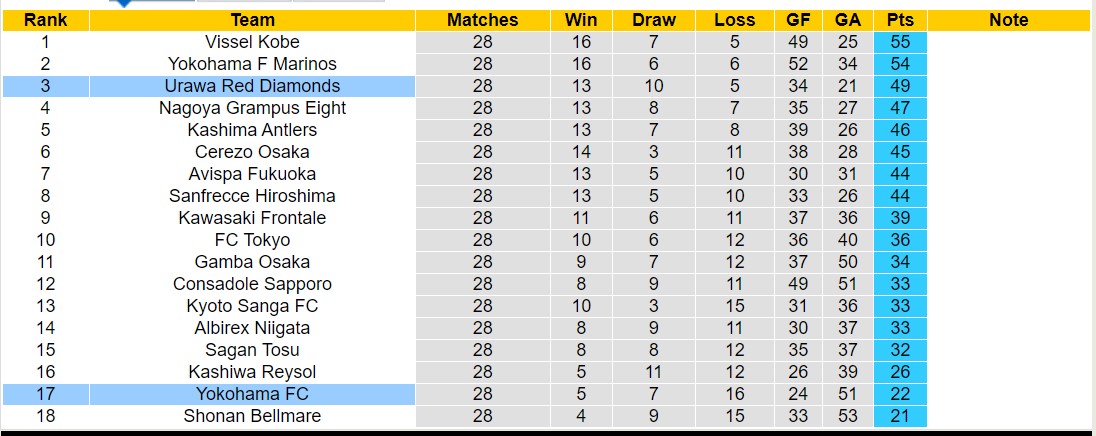This screenshot has width=1096, height=436.
Task: Select Cerezo Osaka in the standings
Action: (x=252, y=152)
